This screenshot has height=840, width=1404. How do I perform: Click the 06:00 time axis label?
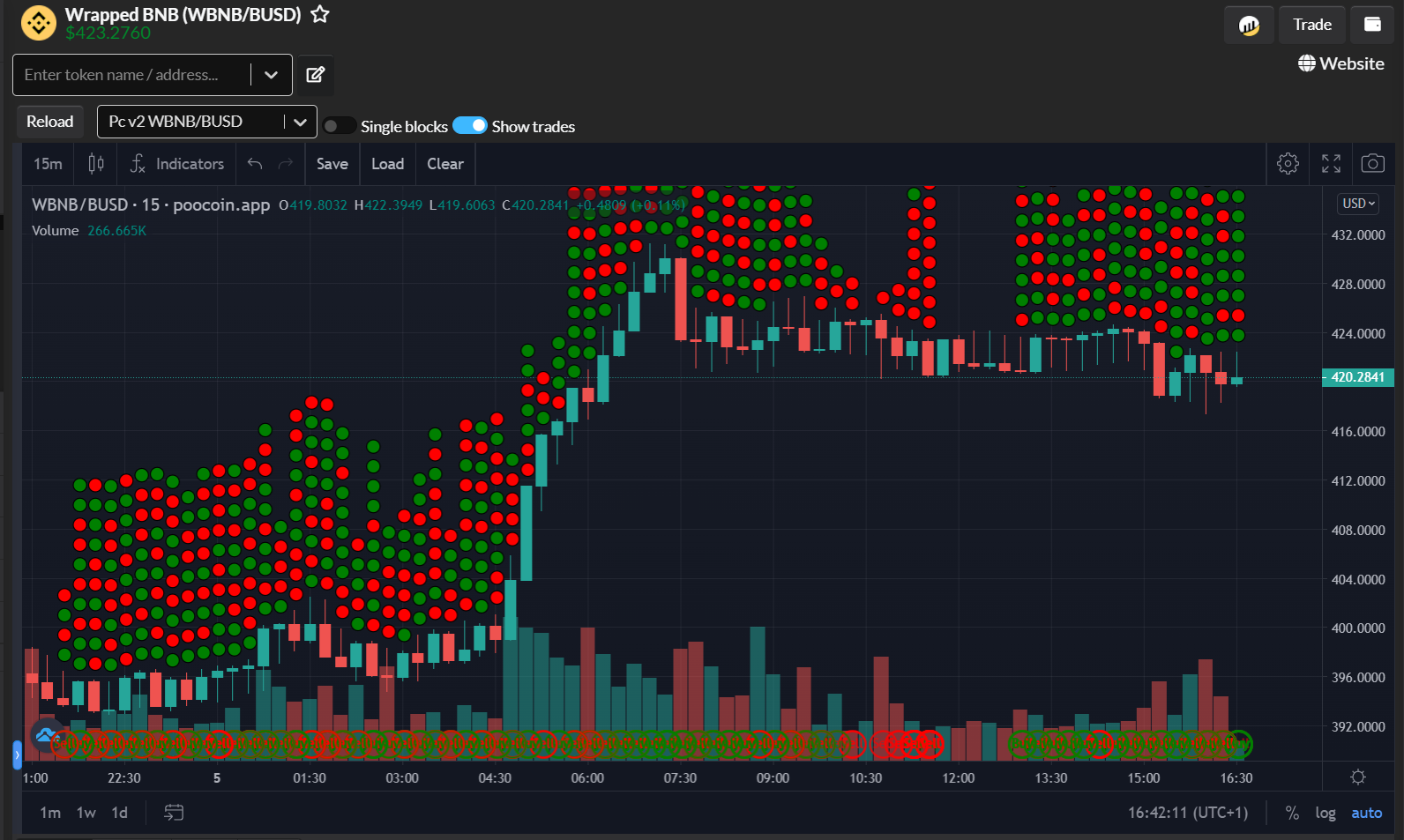[x=587, y=778]
